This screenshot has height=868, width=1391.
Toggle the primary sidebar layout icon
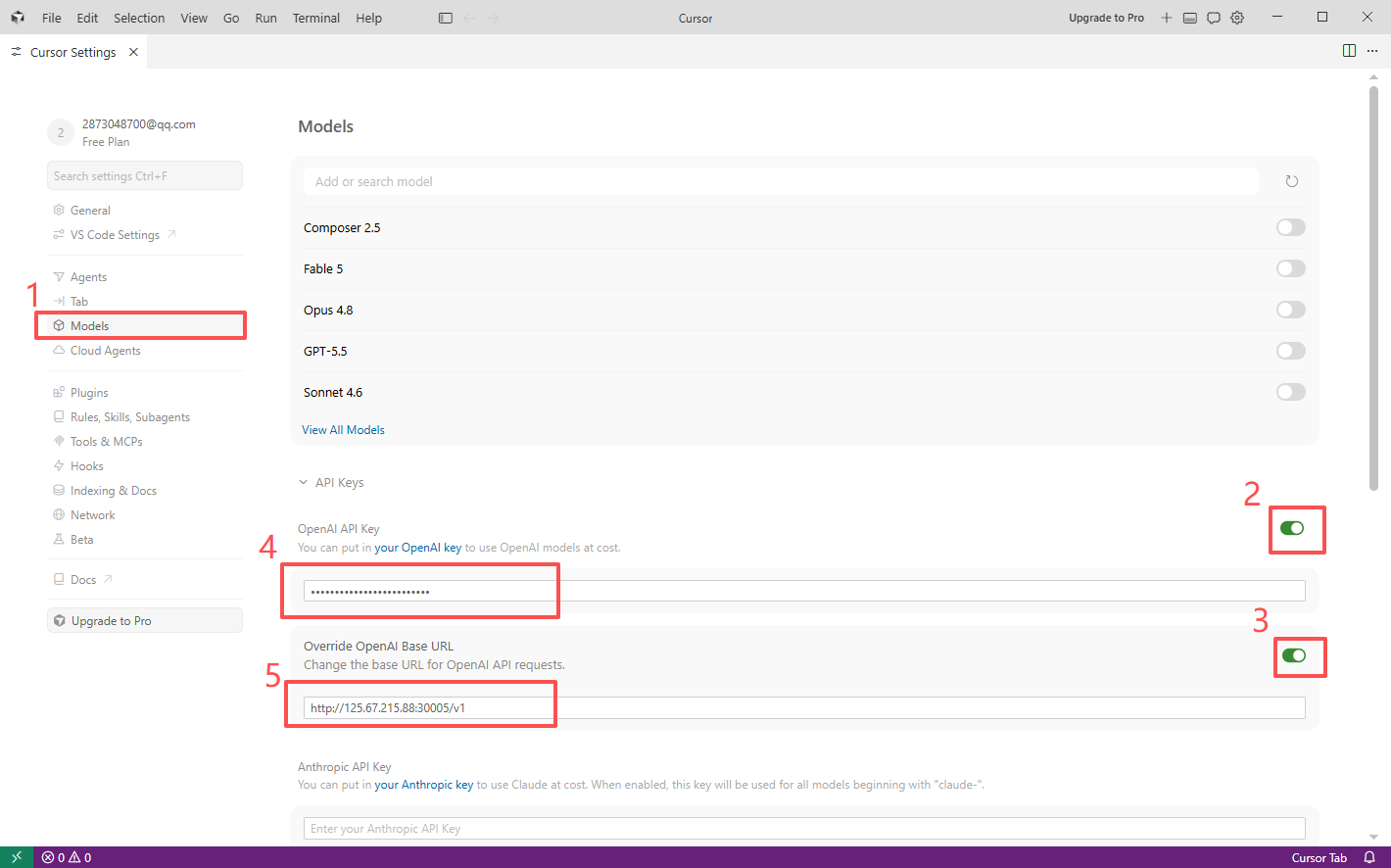pyautogui.click(x=446, y=18)
